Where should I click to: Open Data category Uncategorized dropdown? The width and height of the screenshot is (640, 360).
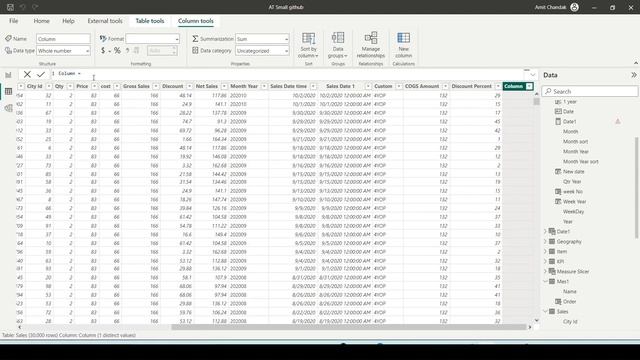coord(262,51)
